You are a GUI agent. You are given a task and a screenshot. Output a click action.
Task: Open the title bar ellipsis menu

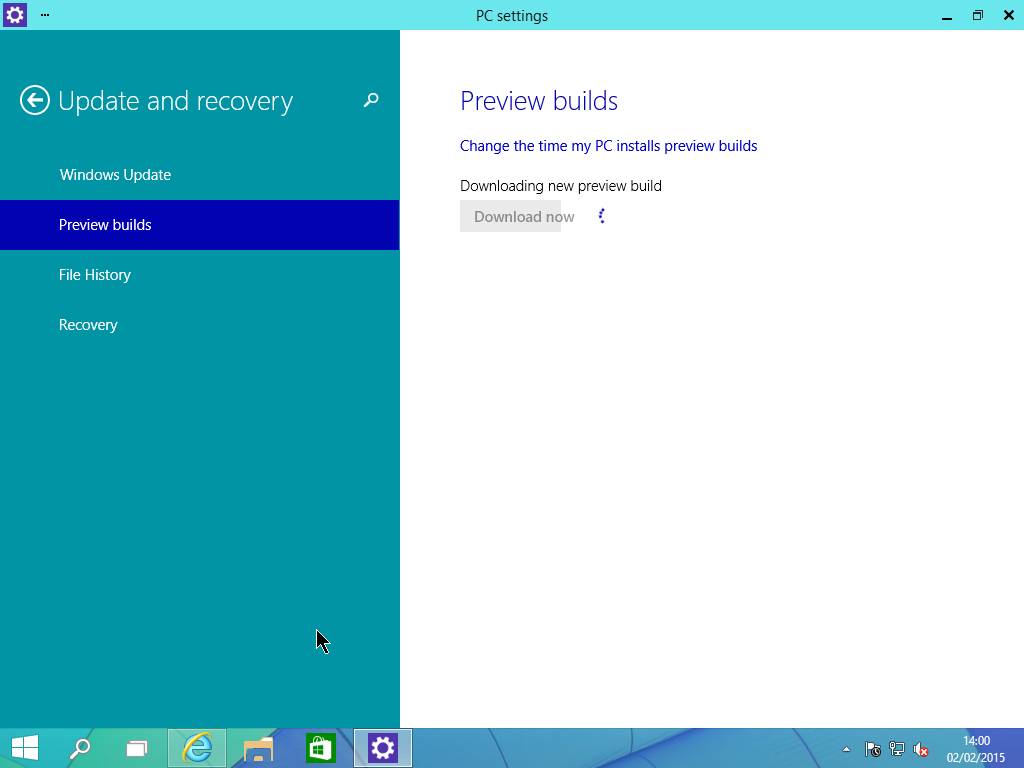coord(45,14)
